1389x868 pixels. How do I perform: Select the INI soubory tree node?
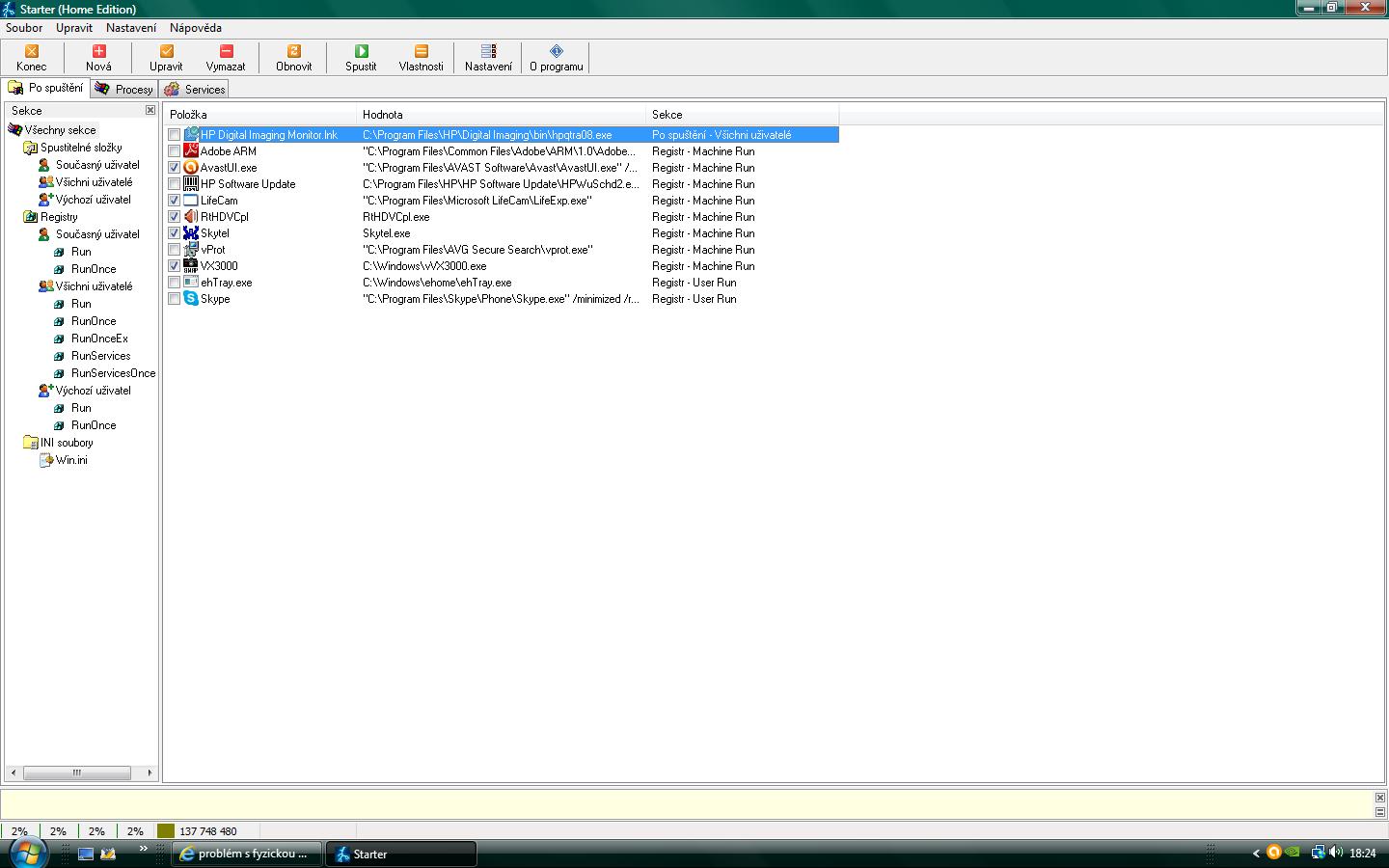(67, 443)
